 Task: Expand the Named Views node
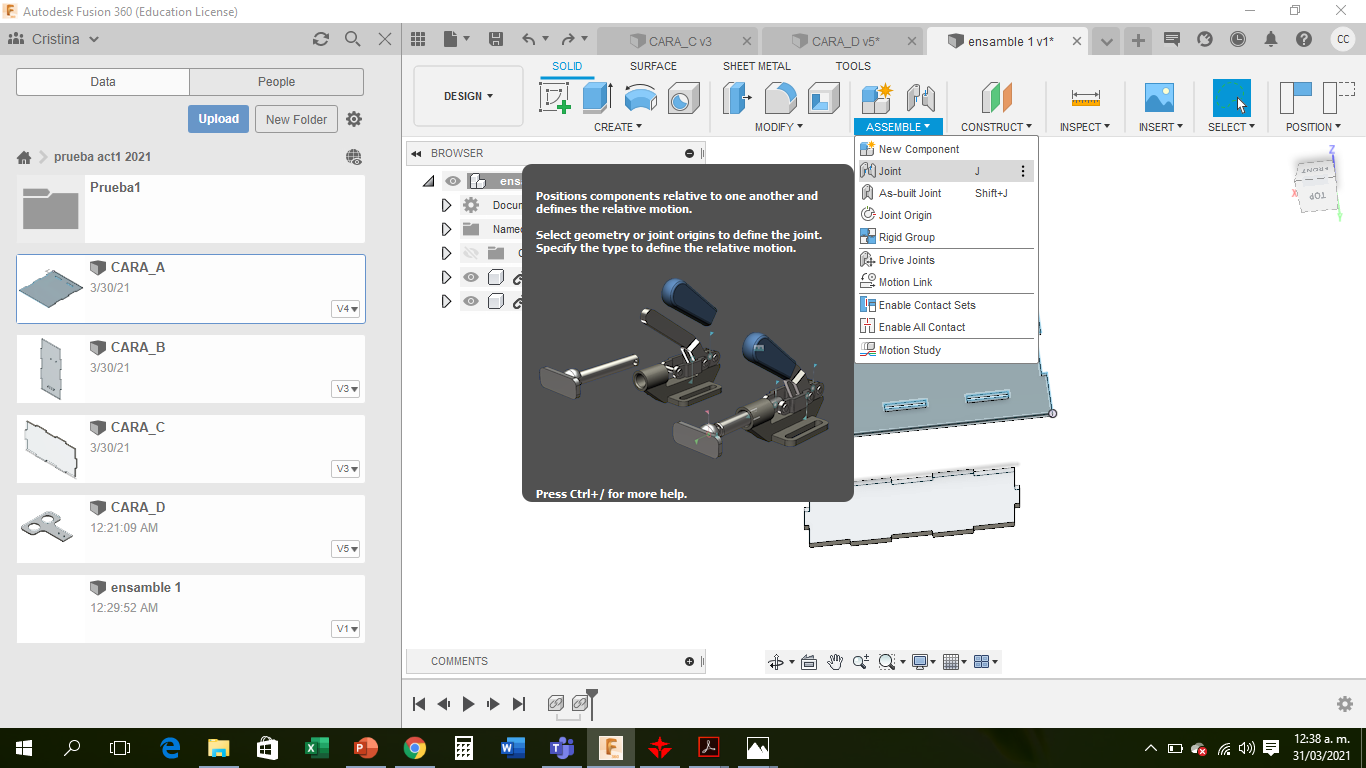[447, 229]
